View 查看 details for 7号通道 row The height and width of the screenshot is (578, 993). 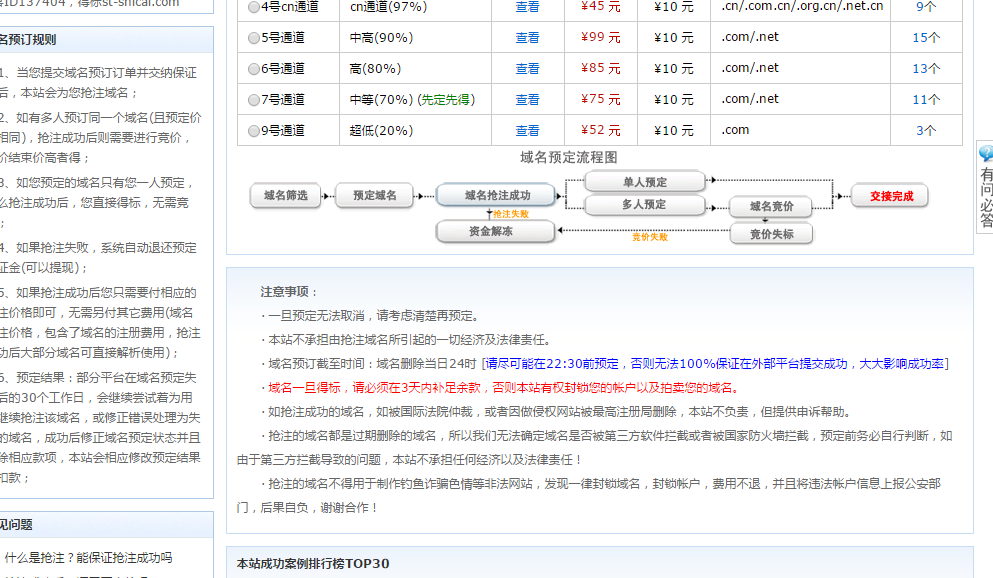[527, 100]
